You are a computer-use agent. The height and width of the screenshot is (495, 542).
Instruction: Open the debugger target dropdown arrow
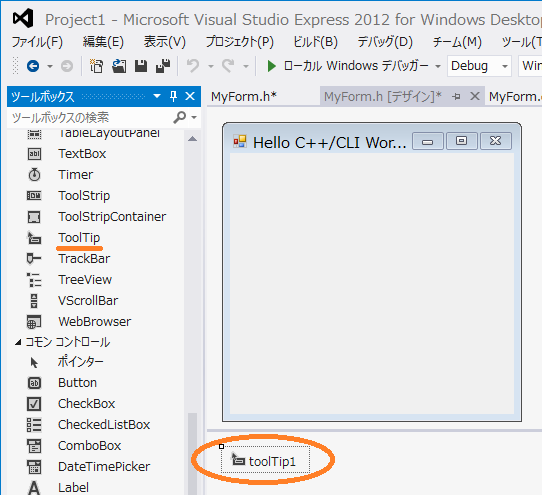click(438, 66)
